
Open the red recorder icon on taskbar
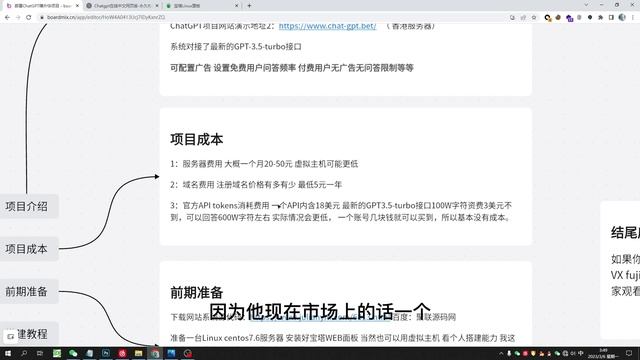[188, 353]
